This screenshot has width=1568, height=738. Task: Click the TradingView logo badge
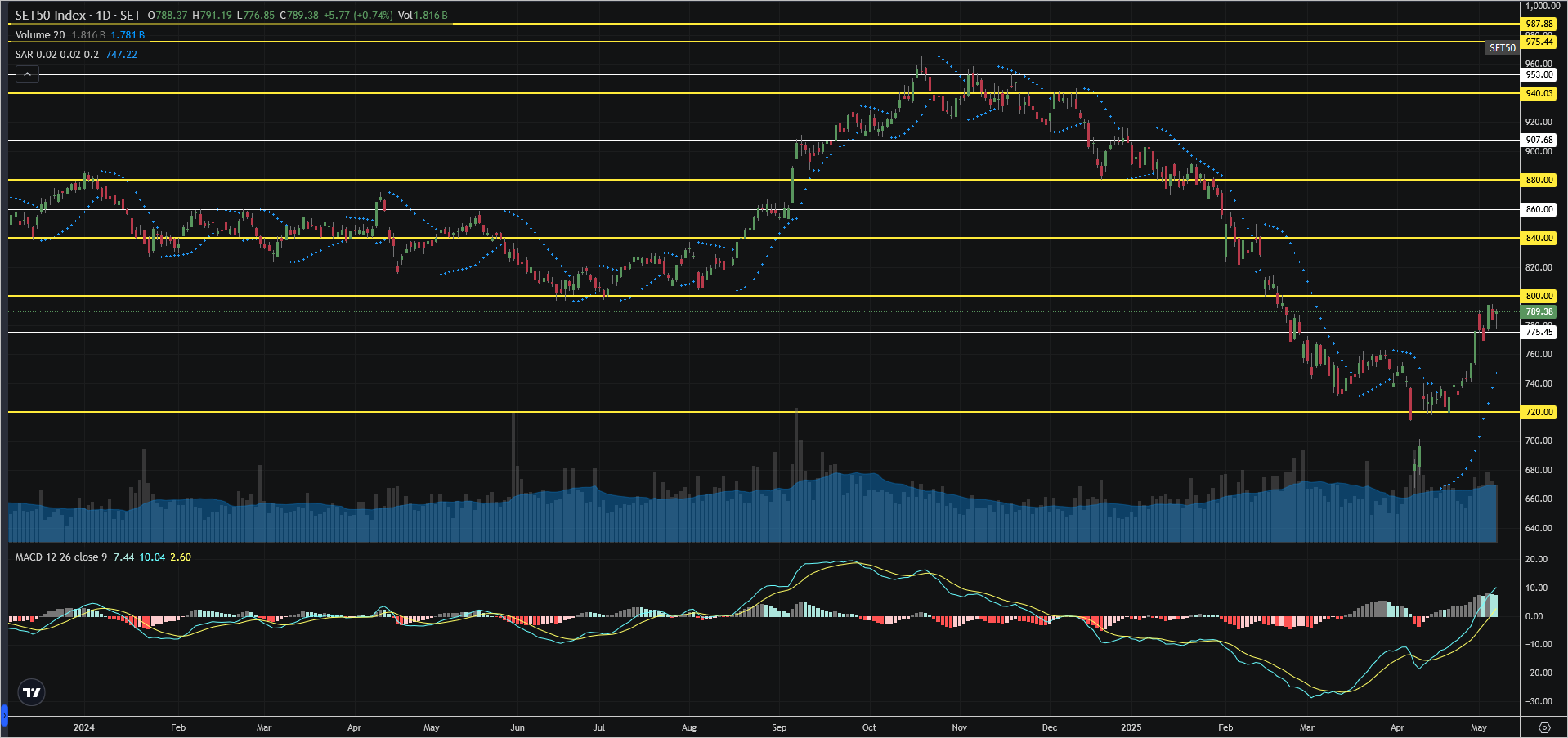pyautogui.click(x=31, y=692)
